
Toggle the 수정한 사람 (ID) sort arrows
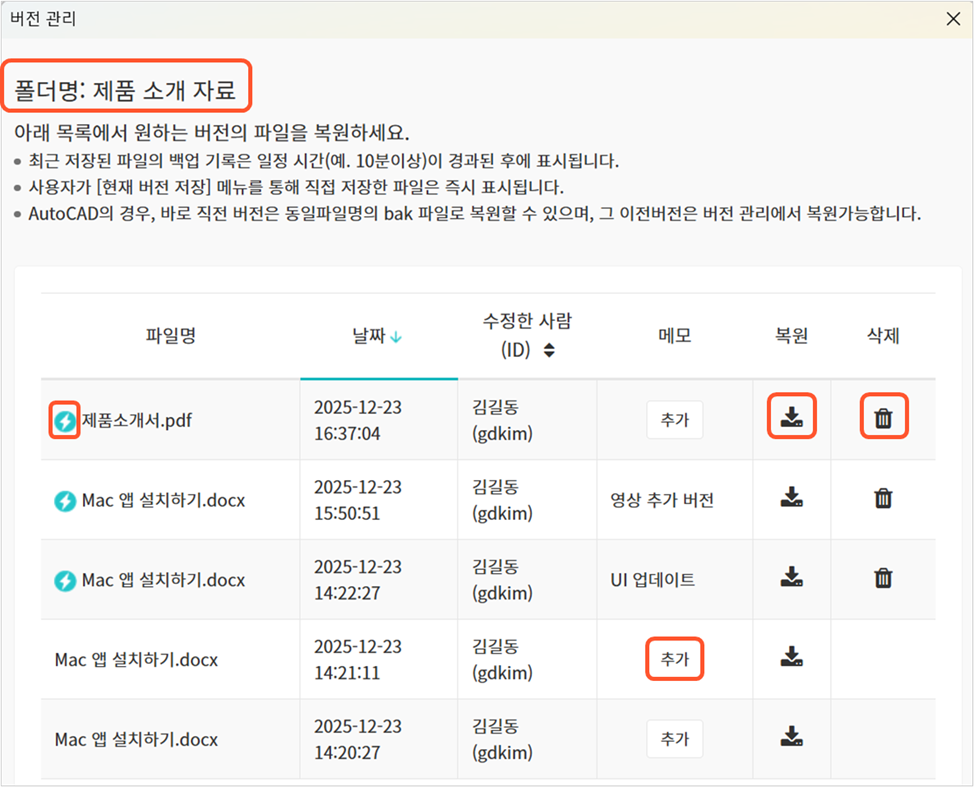(x=549, y=351)
